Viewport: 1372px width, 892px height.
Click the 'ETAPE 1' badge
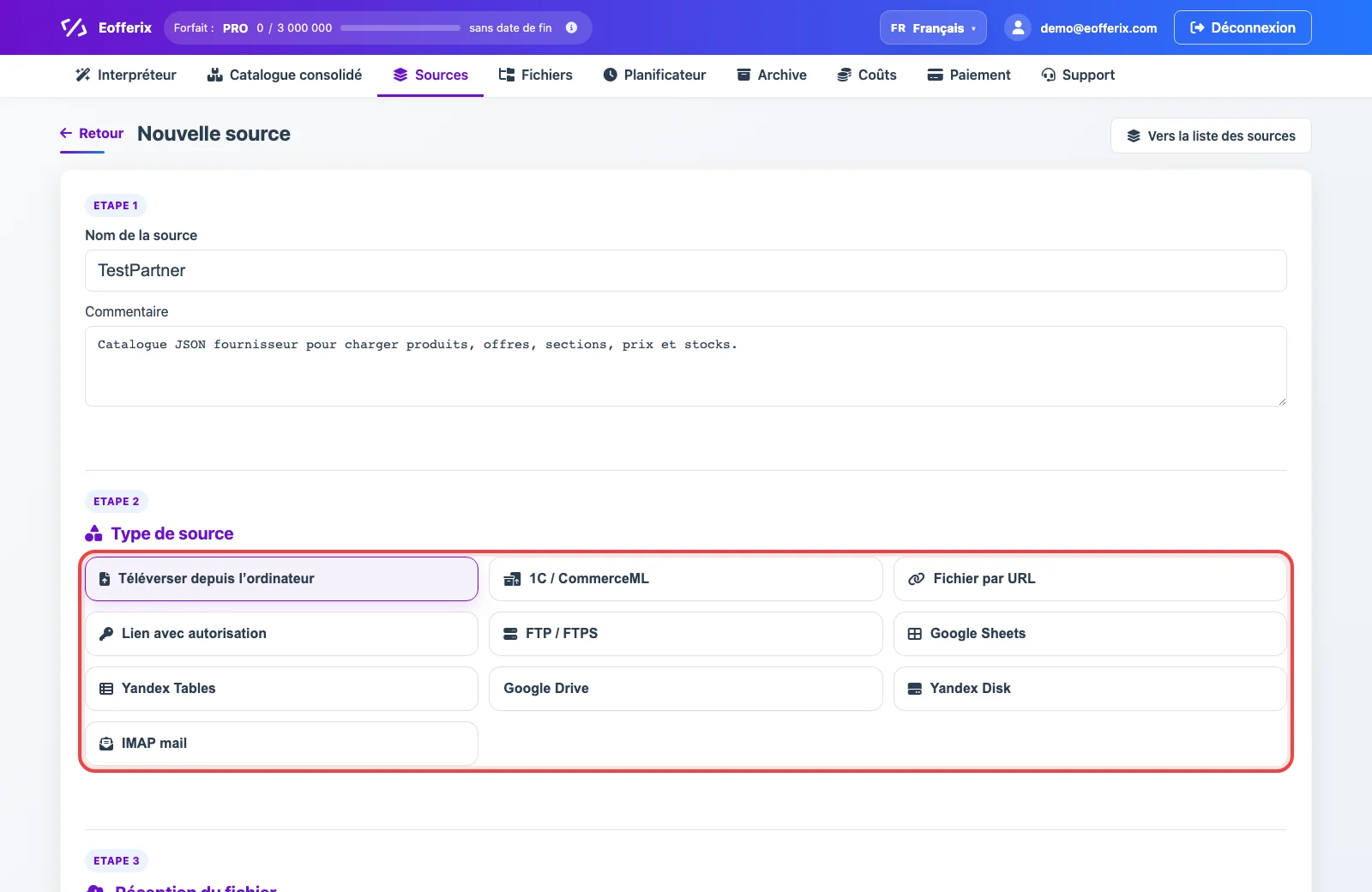click(116, 205)
